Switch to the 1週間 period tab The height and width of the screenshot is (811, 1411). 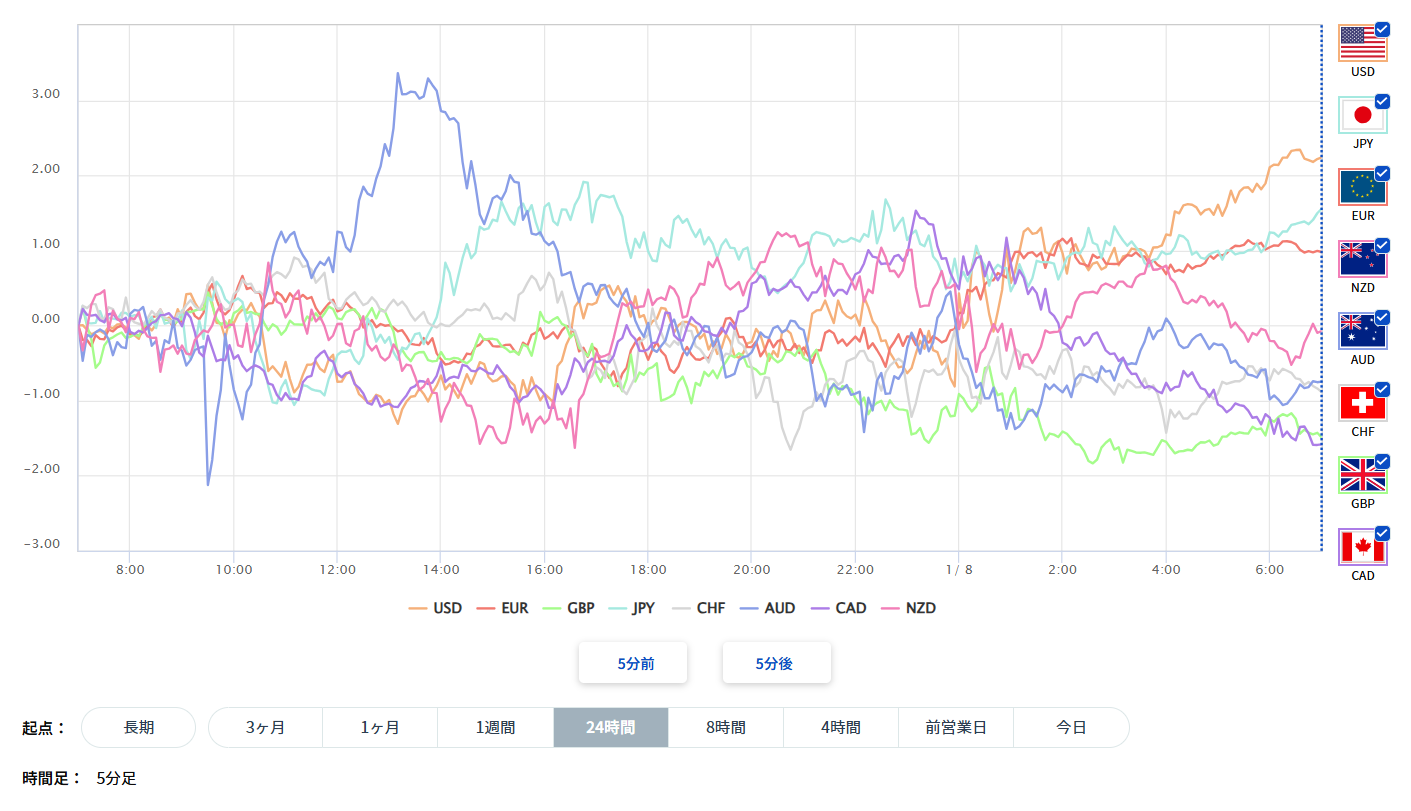pos(495,727)
